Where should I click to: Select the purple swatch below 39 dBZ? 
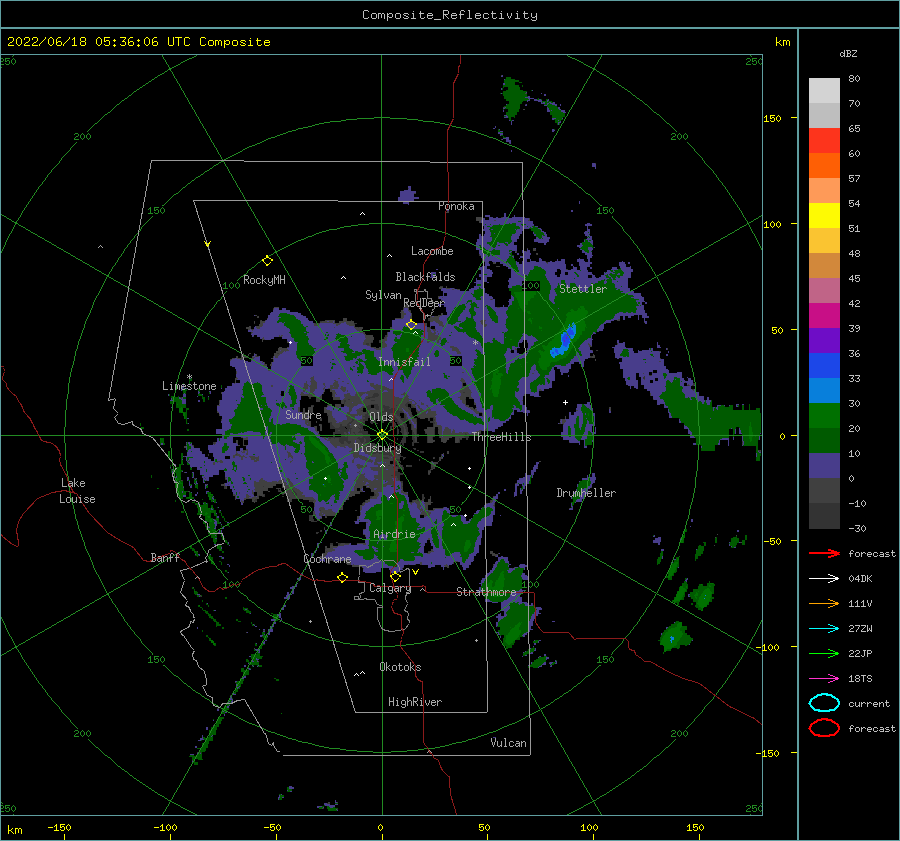click(824, 341)
